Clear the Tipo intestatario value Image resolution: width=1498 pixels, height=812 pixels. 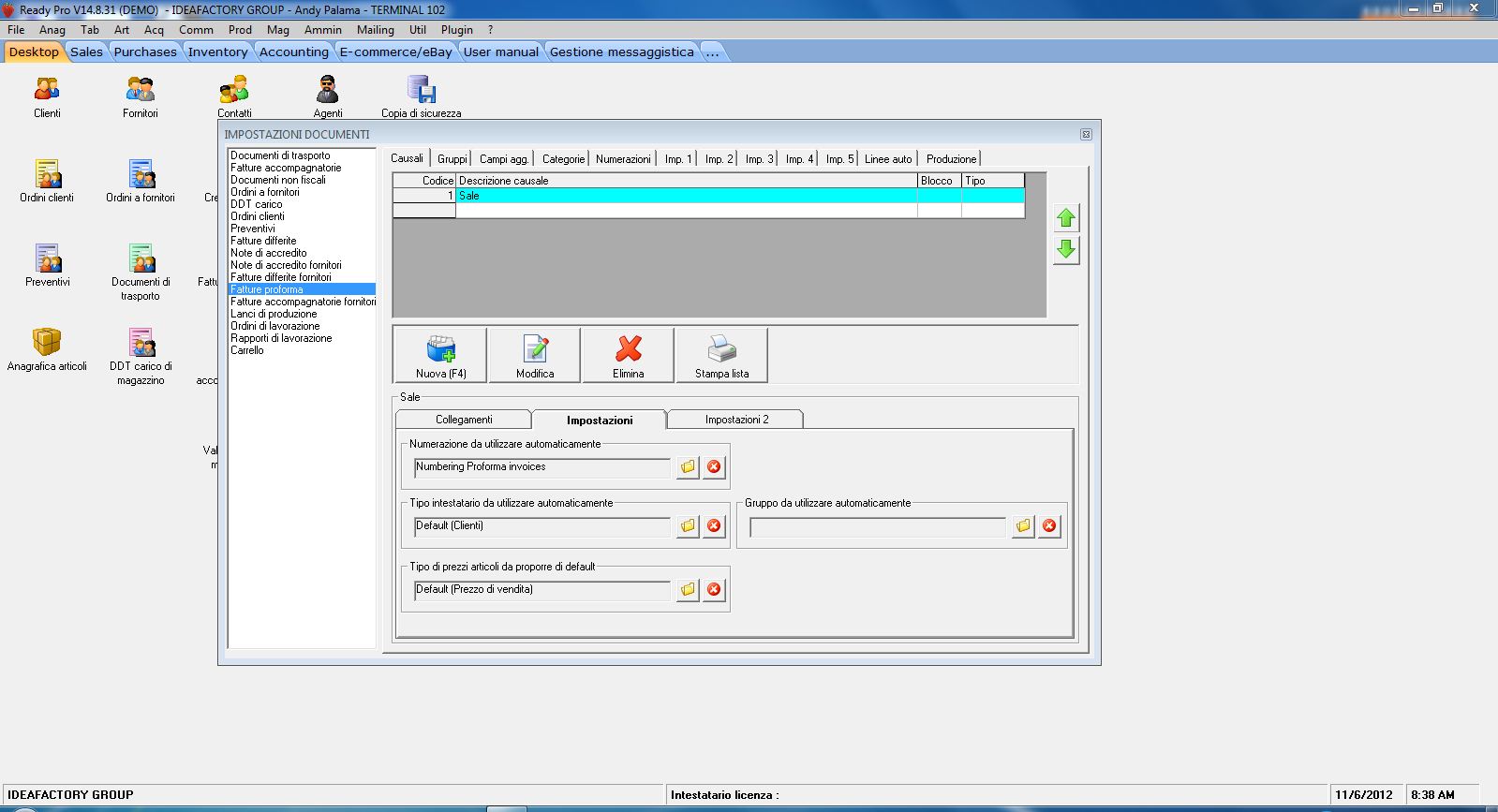tap(714, 525)
